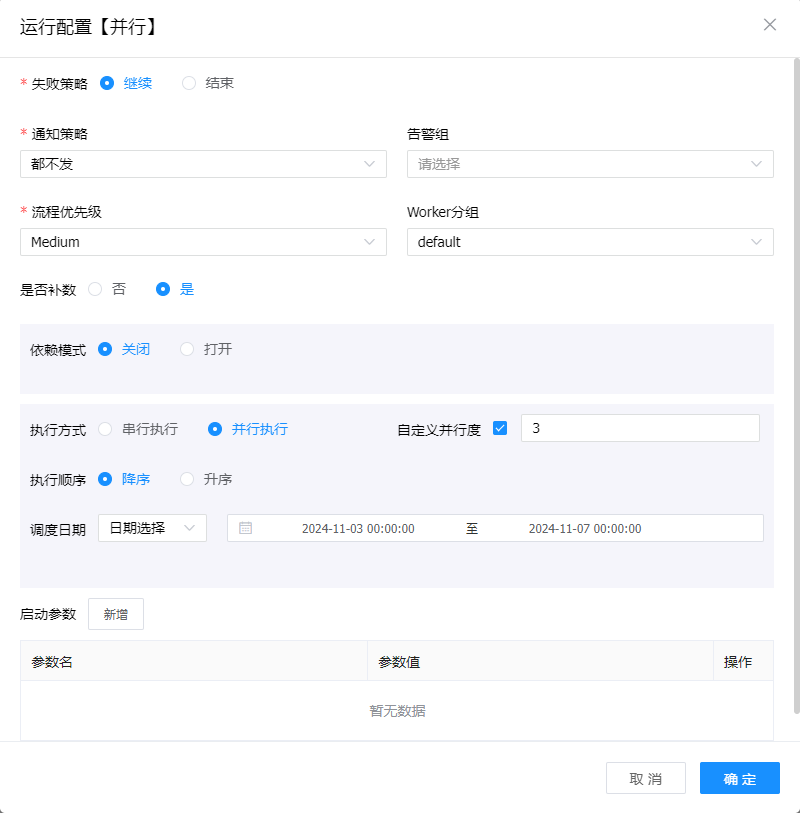
Task: Click the end date 2024-11-07 field
Action: coord(585,528)
